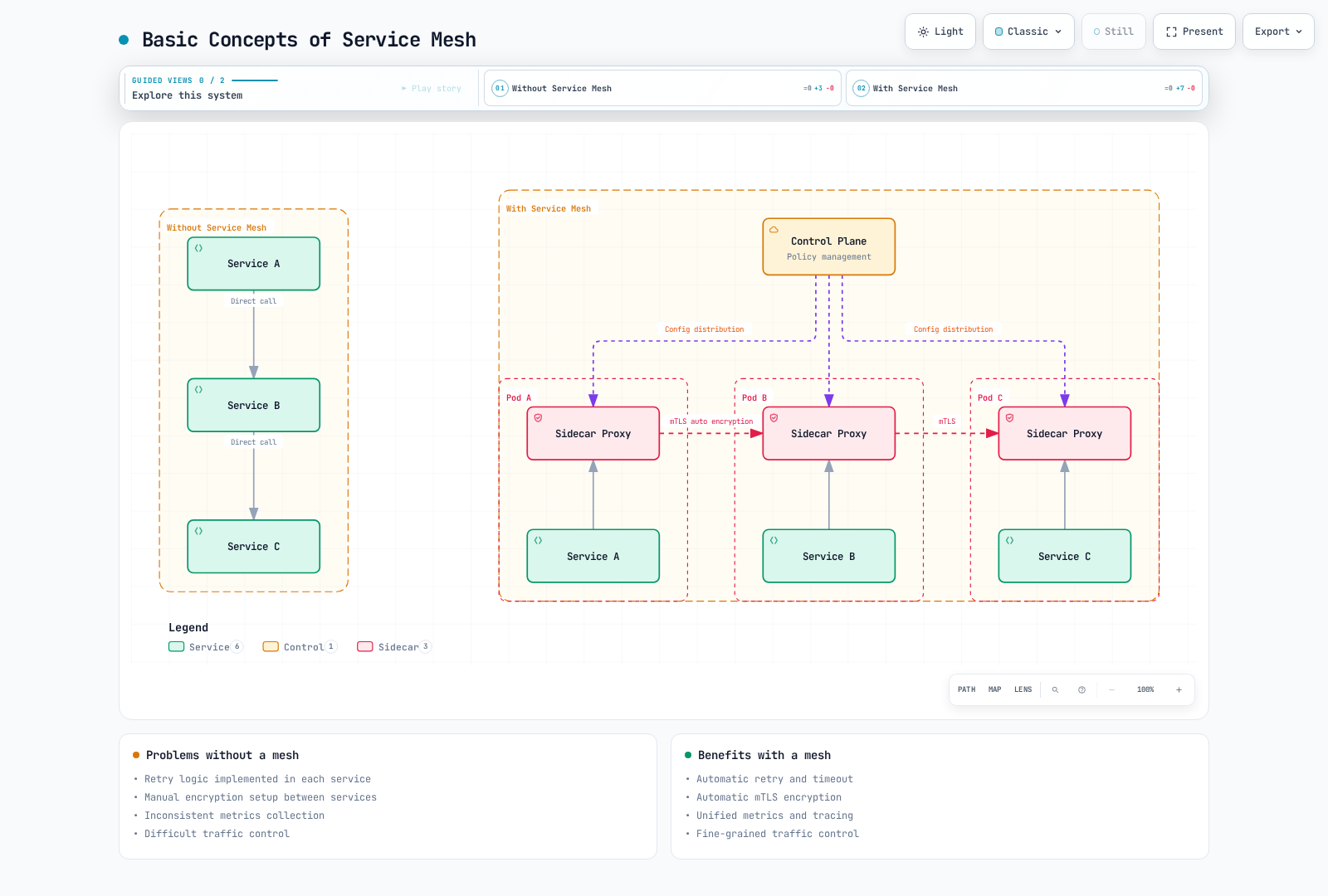Select the Control Plane node
This screenshot has width=1328, height=896.
click(829, 246)
